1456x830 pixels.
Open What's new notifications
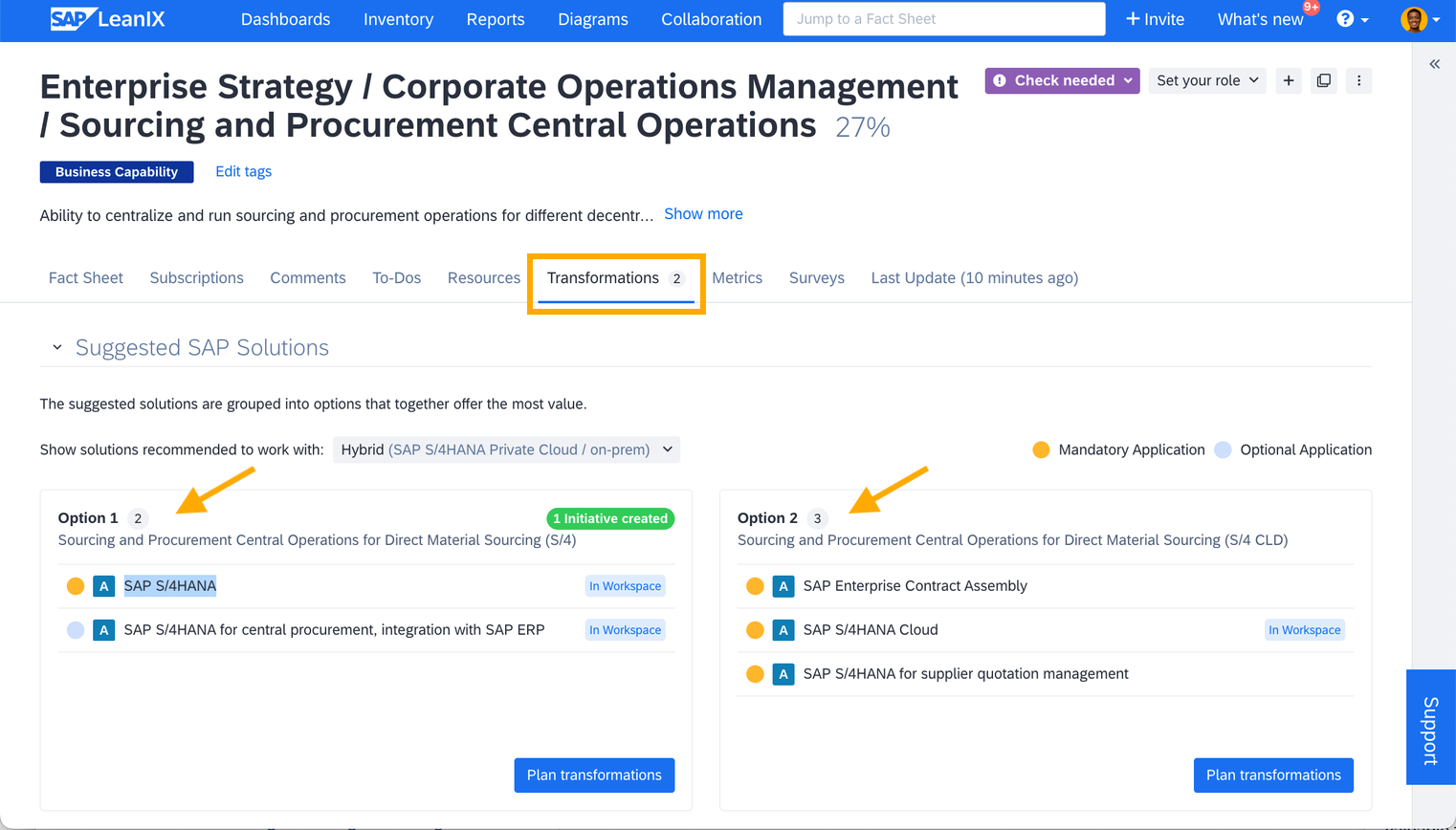point(1260,19)
